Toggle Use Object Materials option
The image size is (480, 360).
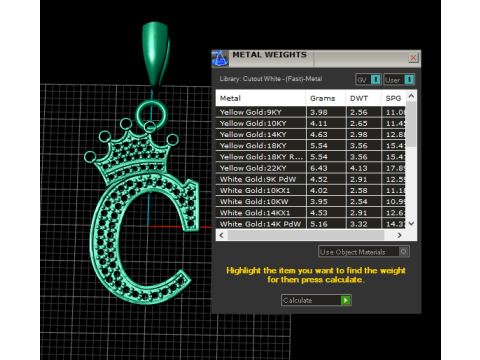pyautogui.click(x=364, y=252)
